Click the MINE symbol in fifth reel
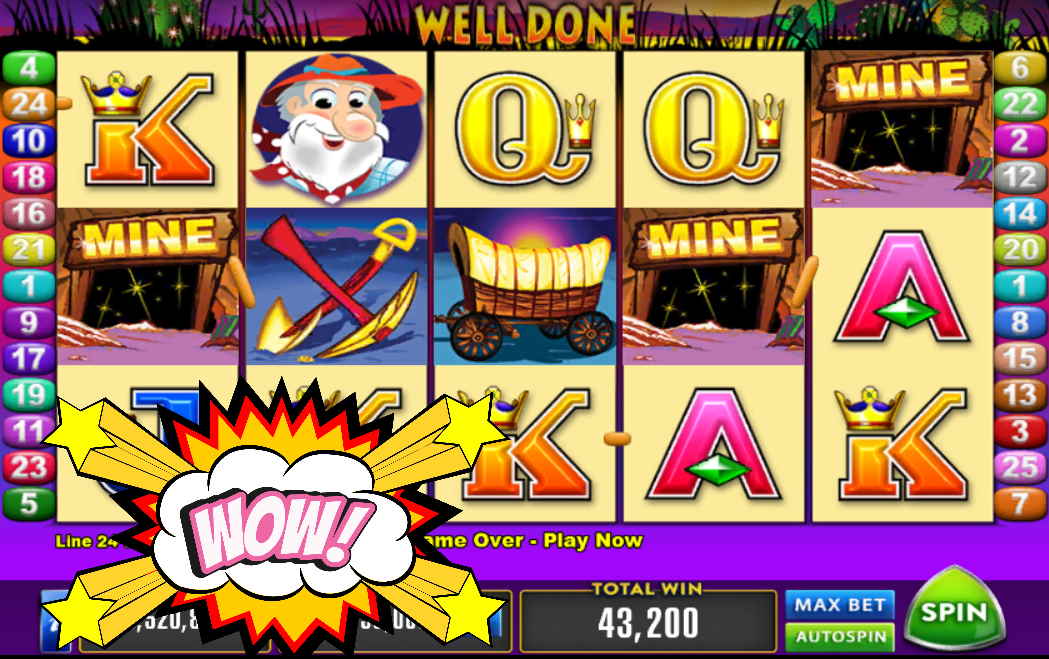The width and height of the screenshot is (1049, 659). (x=902, y=129)
